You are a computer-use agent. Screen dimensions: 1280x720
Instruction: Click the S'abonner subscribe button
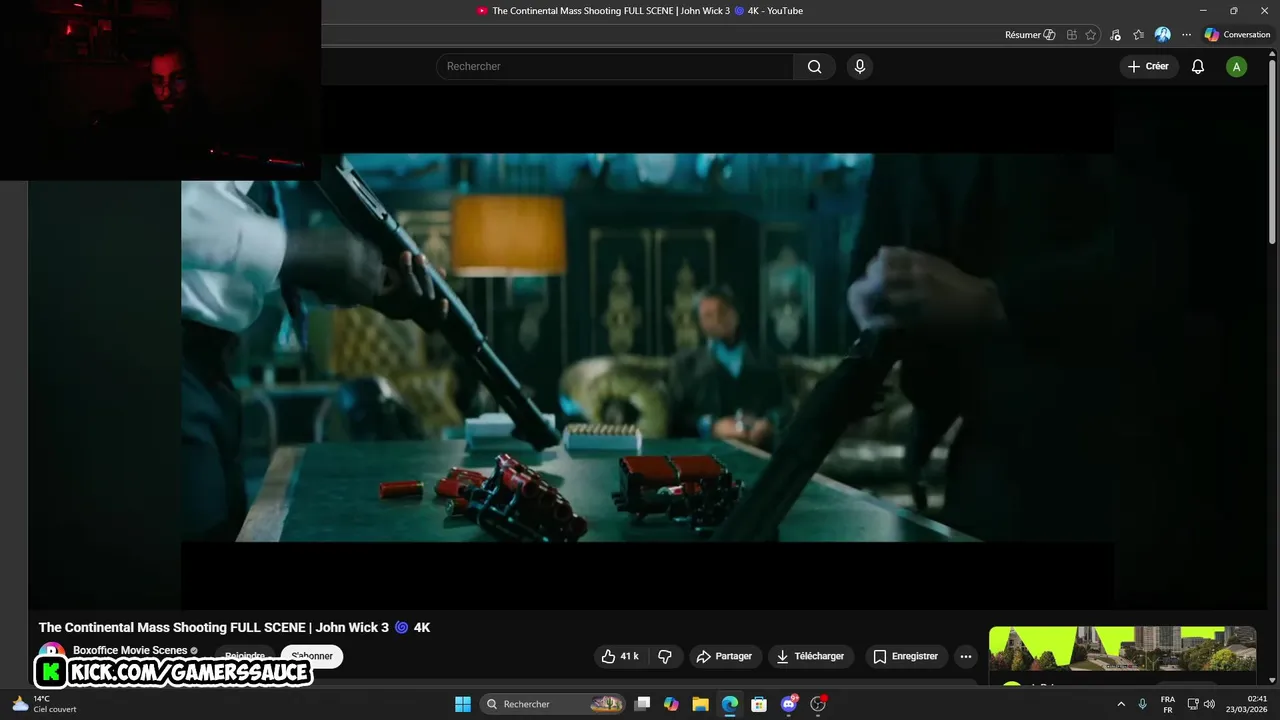coord(312,656)
